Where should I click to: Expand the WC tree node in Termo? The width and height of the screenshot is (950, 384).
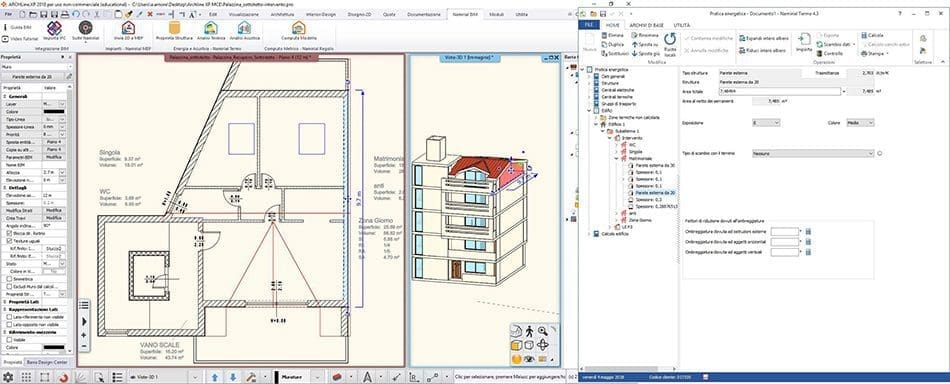(616, 145)
